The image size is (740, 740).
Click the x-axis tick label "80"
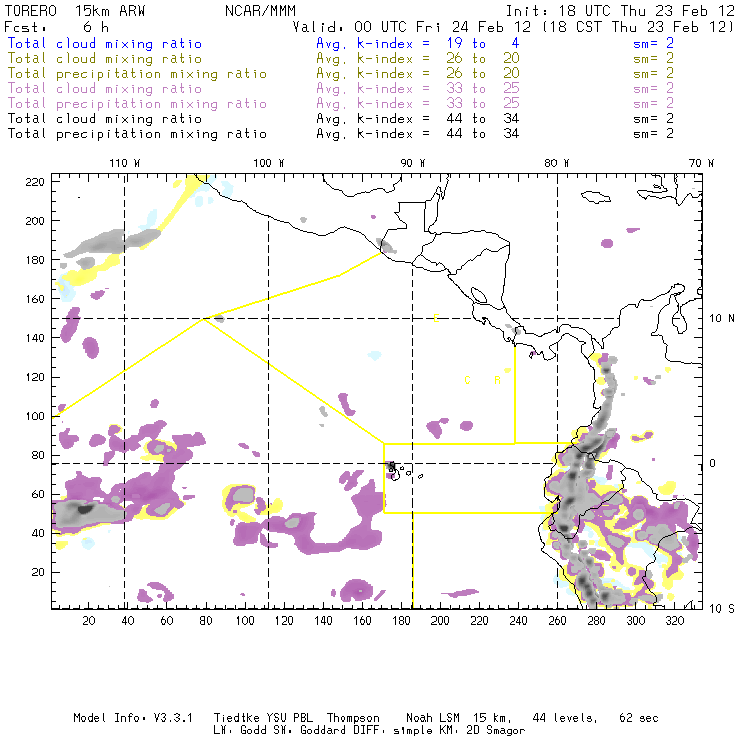point(206,621)
